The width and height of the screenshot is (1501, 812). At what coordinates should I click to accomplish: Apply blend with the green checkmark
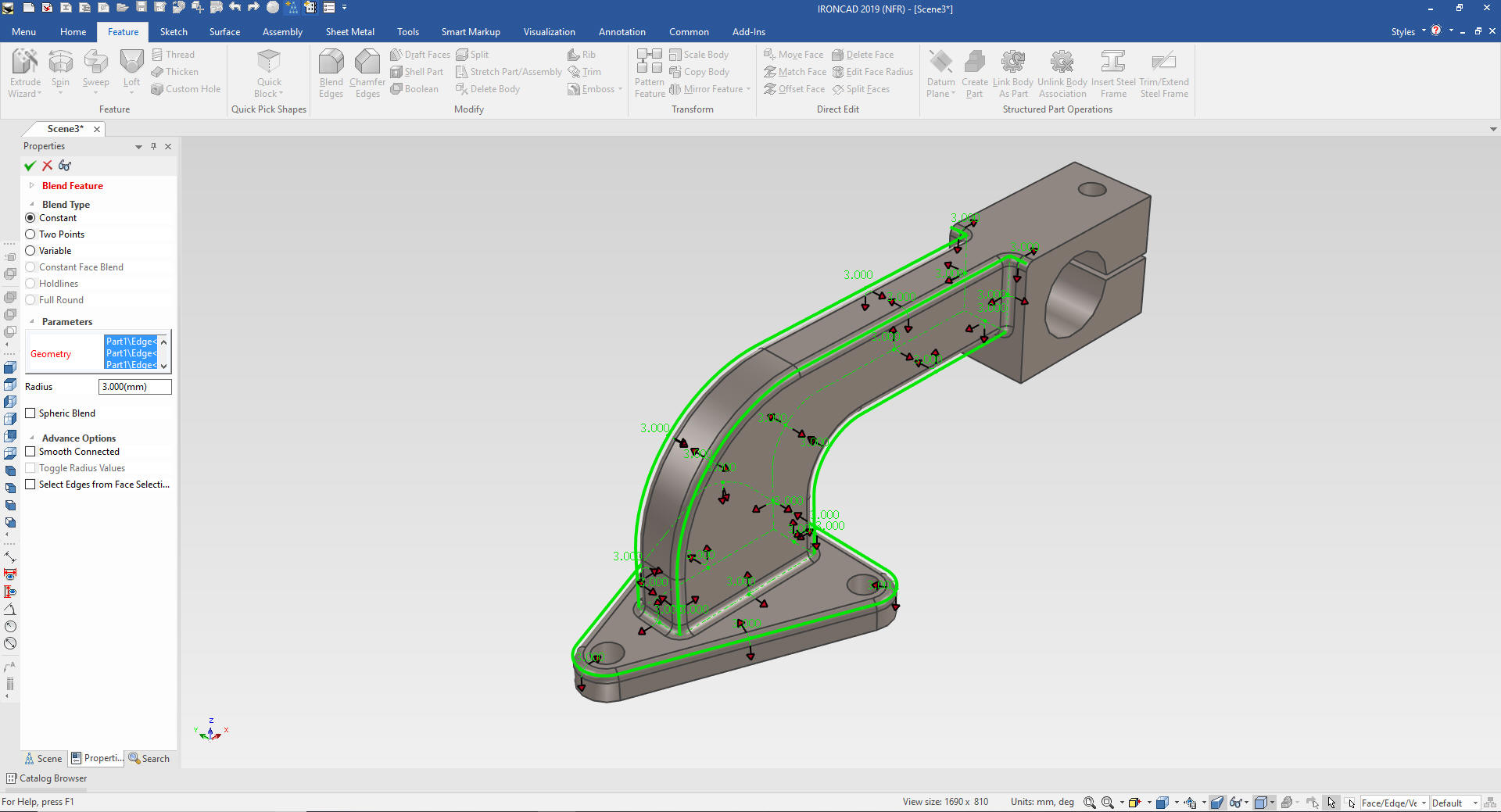tap(30, 166)
